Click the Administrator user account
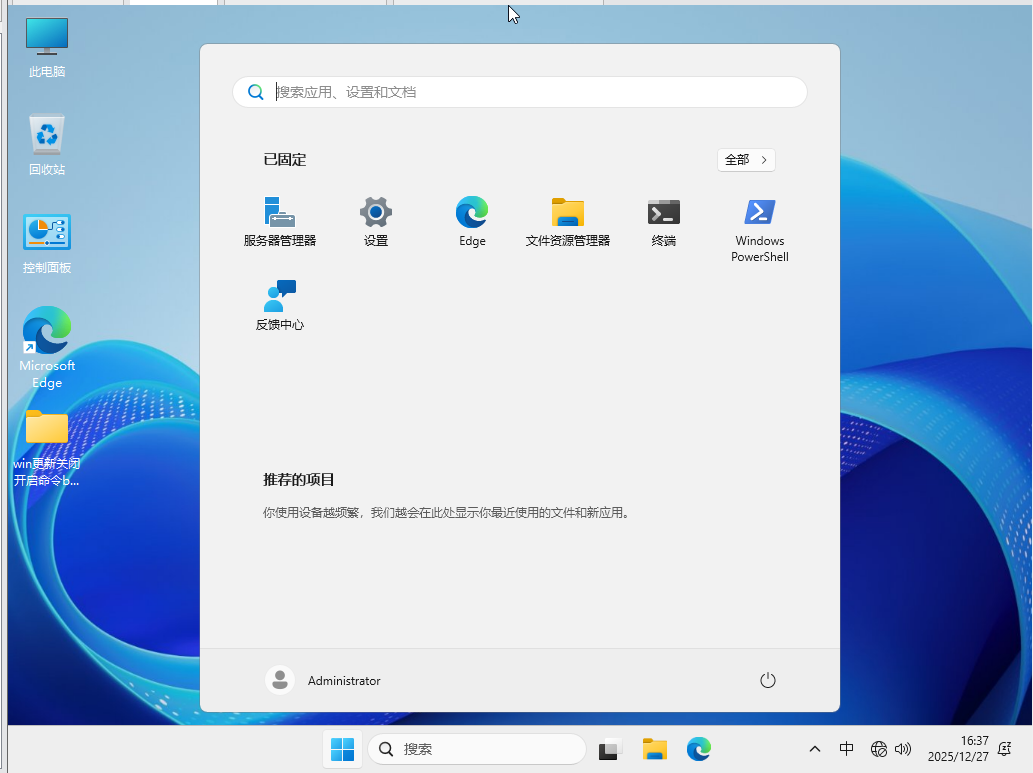The width and height of the screenshot is (1033, 773). [x=324, y=681]
